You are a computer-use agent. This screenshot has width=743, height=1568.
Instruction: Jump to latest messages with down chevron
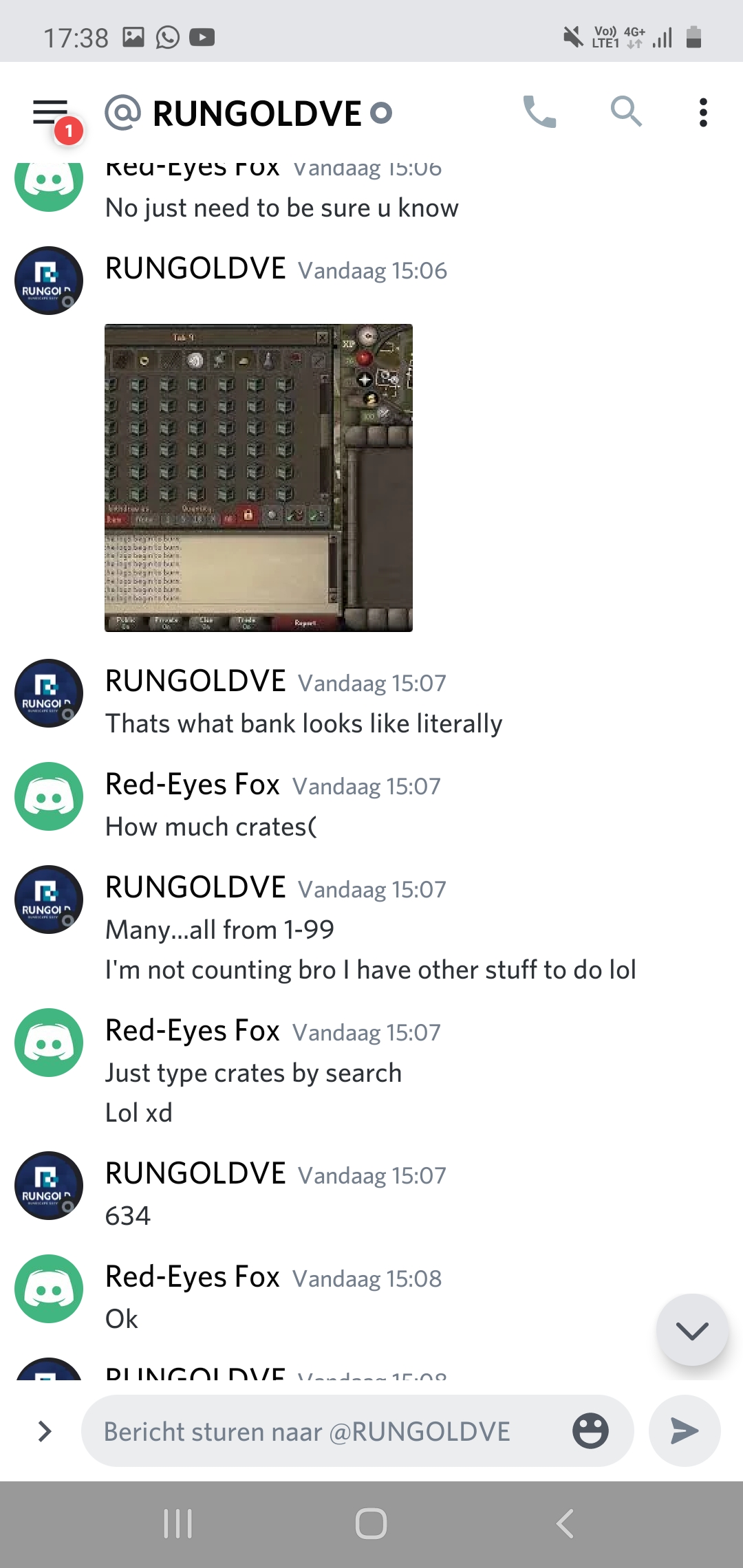tap(692, 1330)
